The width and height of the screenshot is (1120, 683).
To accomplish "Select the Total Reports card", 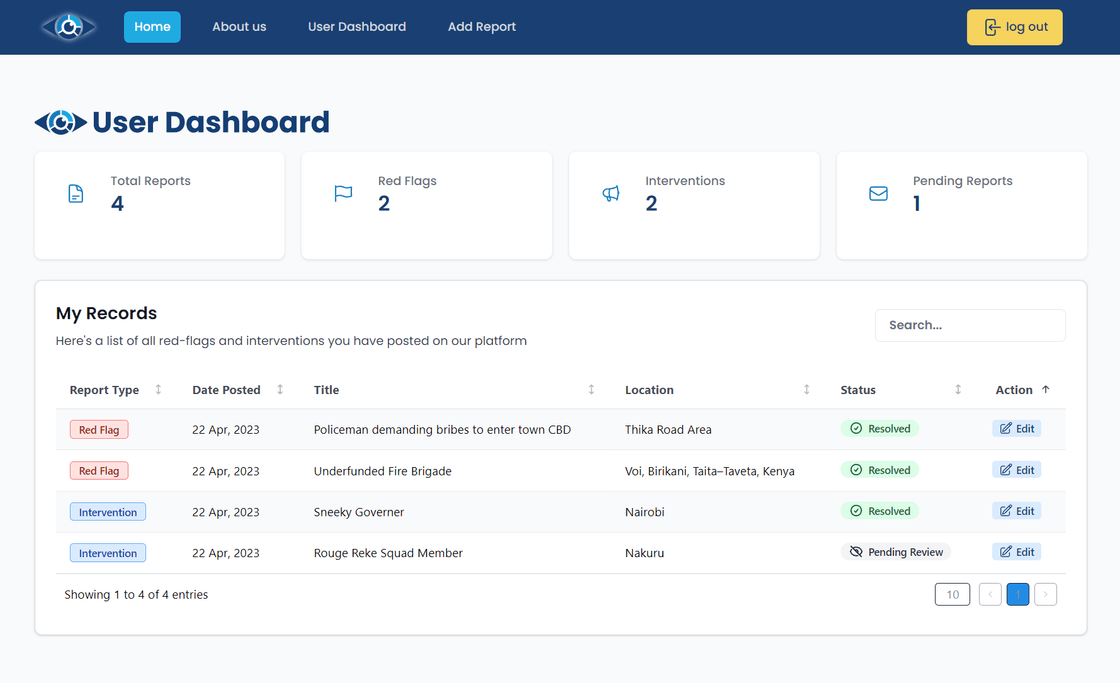I will point(159,206).
